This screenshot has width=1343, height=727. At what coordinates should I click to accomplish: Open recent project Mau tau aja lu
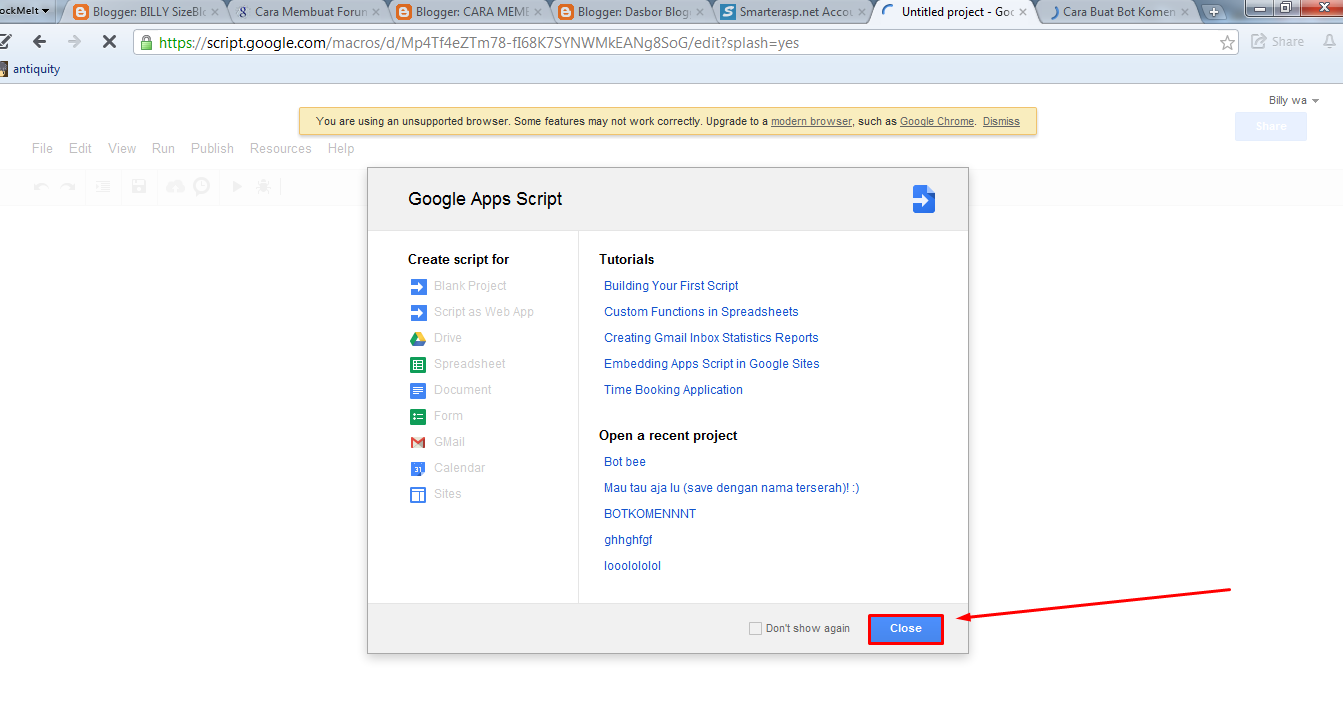[732, 488]
